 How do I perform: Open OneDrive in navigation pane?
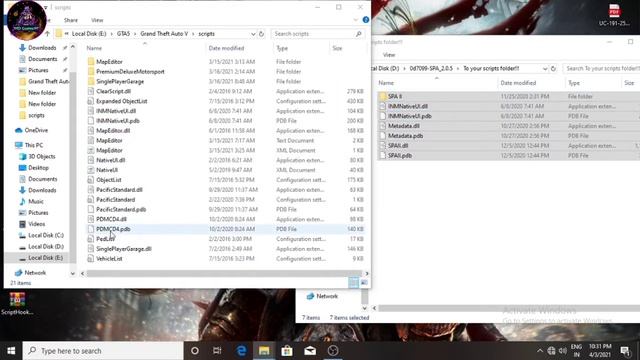coord(36,130)
